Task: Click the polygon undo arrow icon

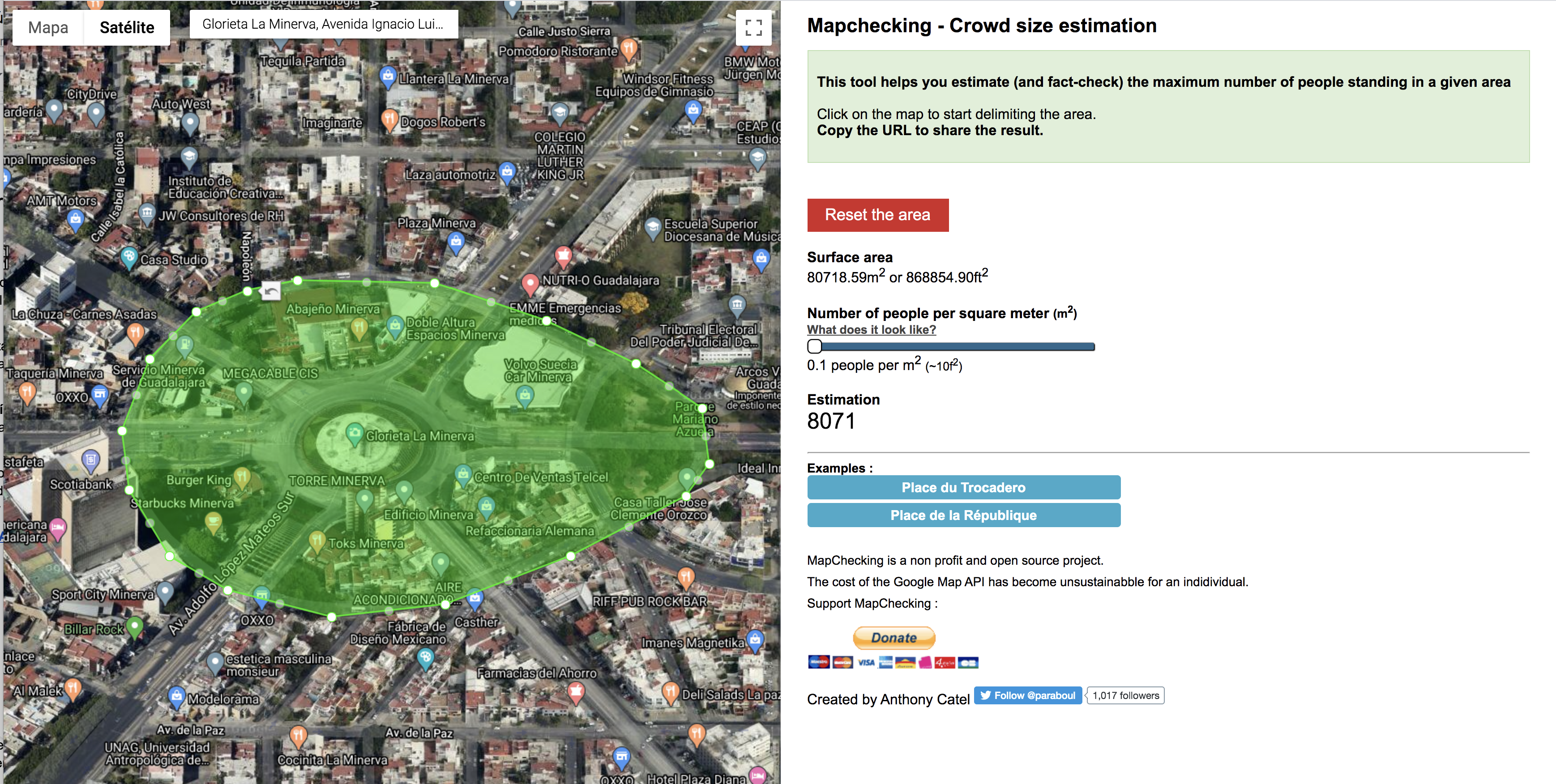Action: [x=271, y=292]
